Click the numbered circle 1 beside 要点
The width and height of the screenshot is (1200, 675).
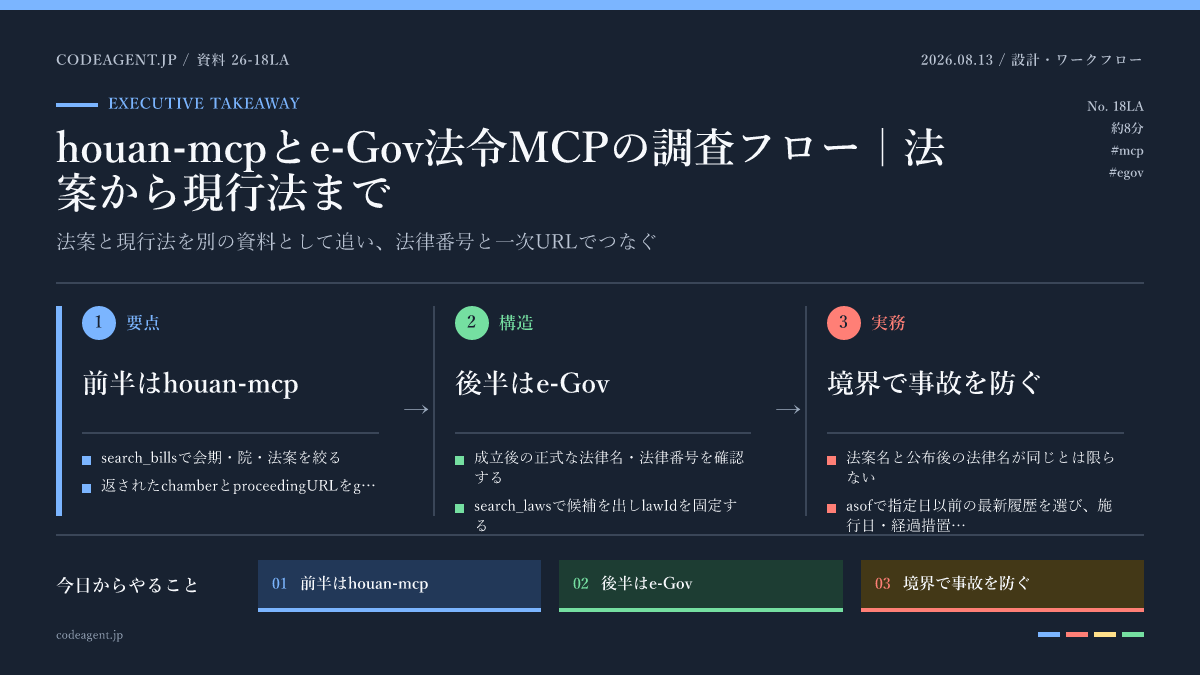coord(99,323)
